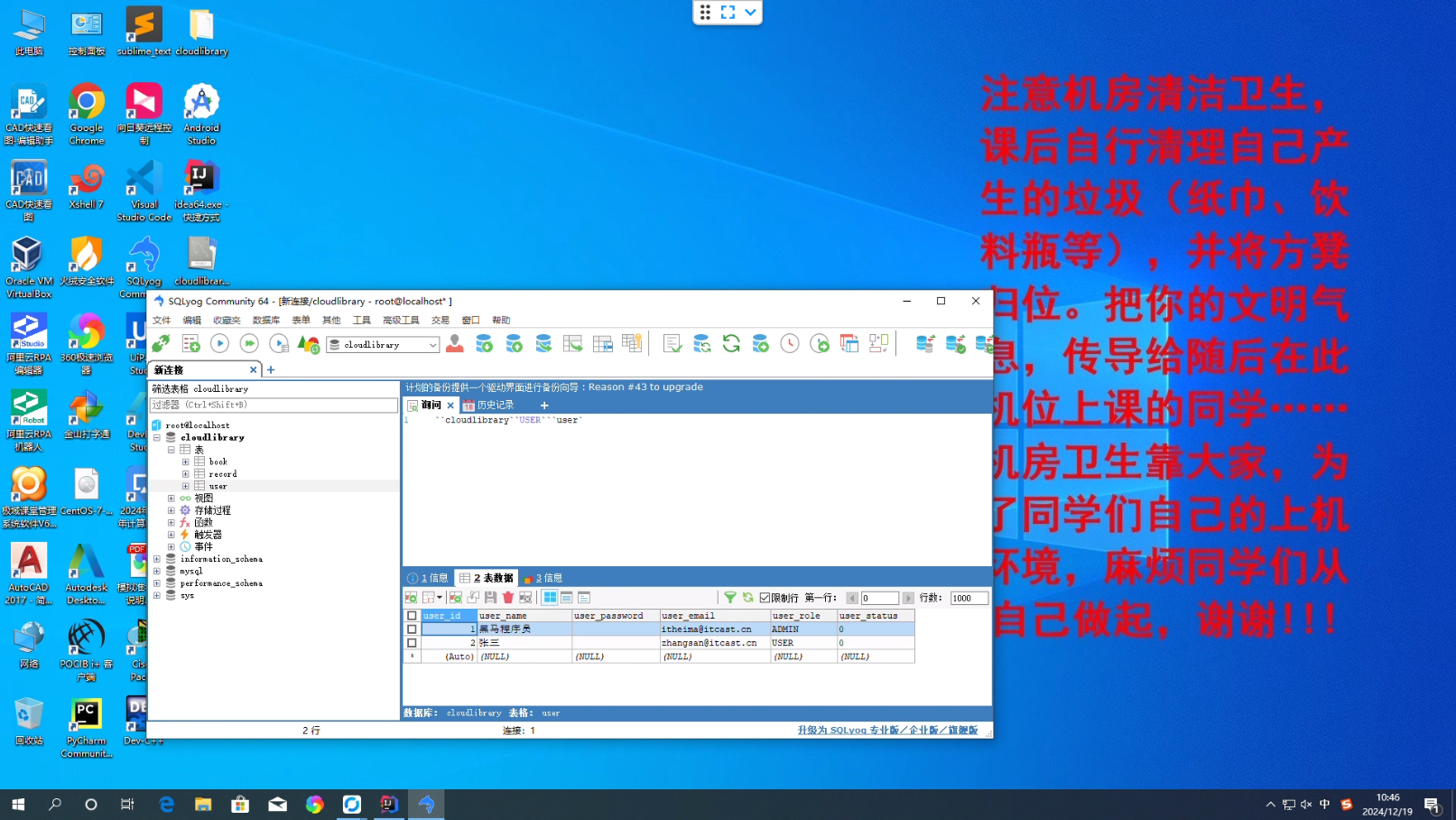Image resolution: width=1456 pixels, height=820 pixels.
Task: Toggle the 限制行 checkbox
Action: (765, 598)
